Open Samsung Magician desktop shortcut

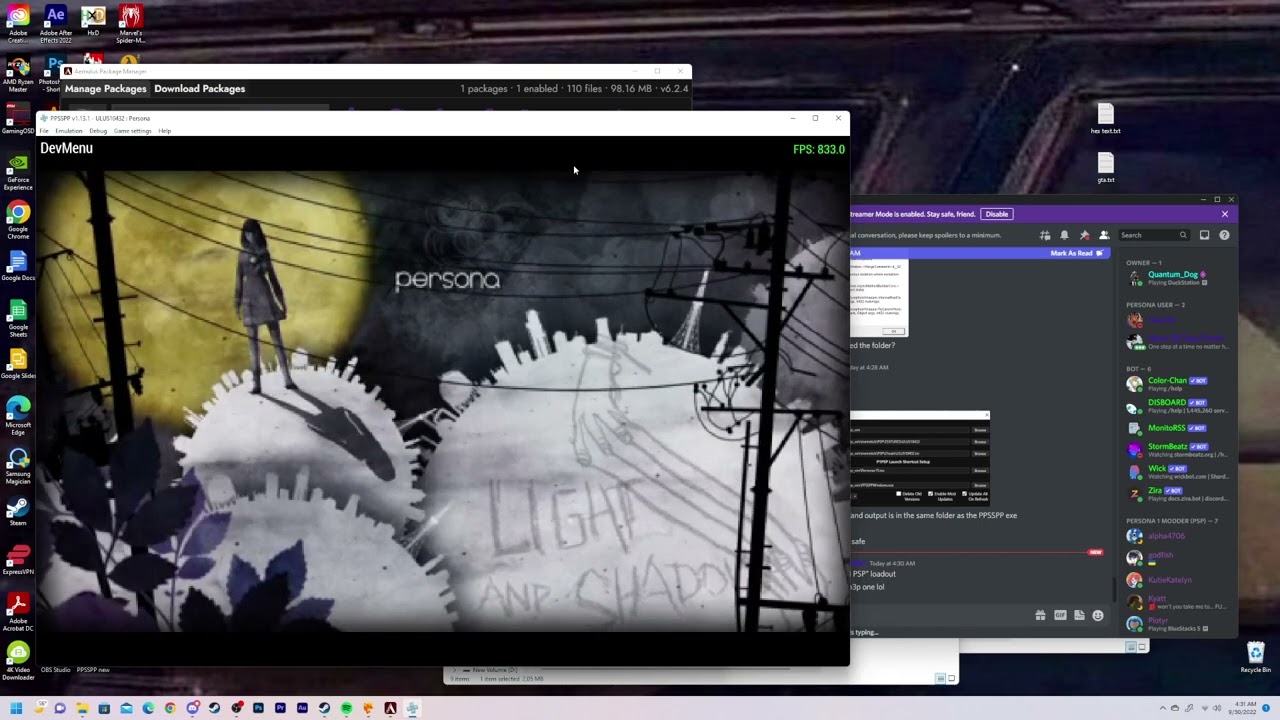18,465
